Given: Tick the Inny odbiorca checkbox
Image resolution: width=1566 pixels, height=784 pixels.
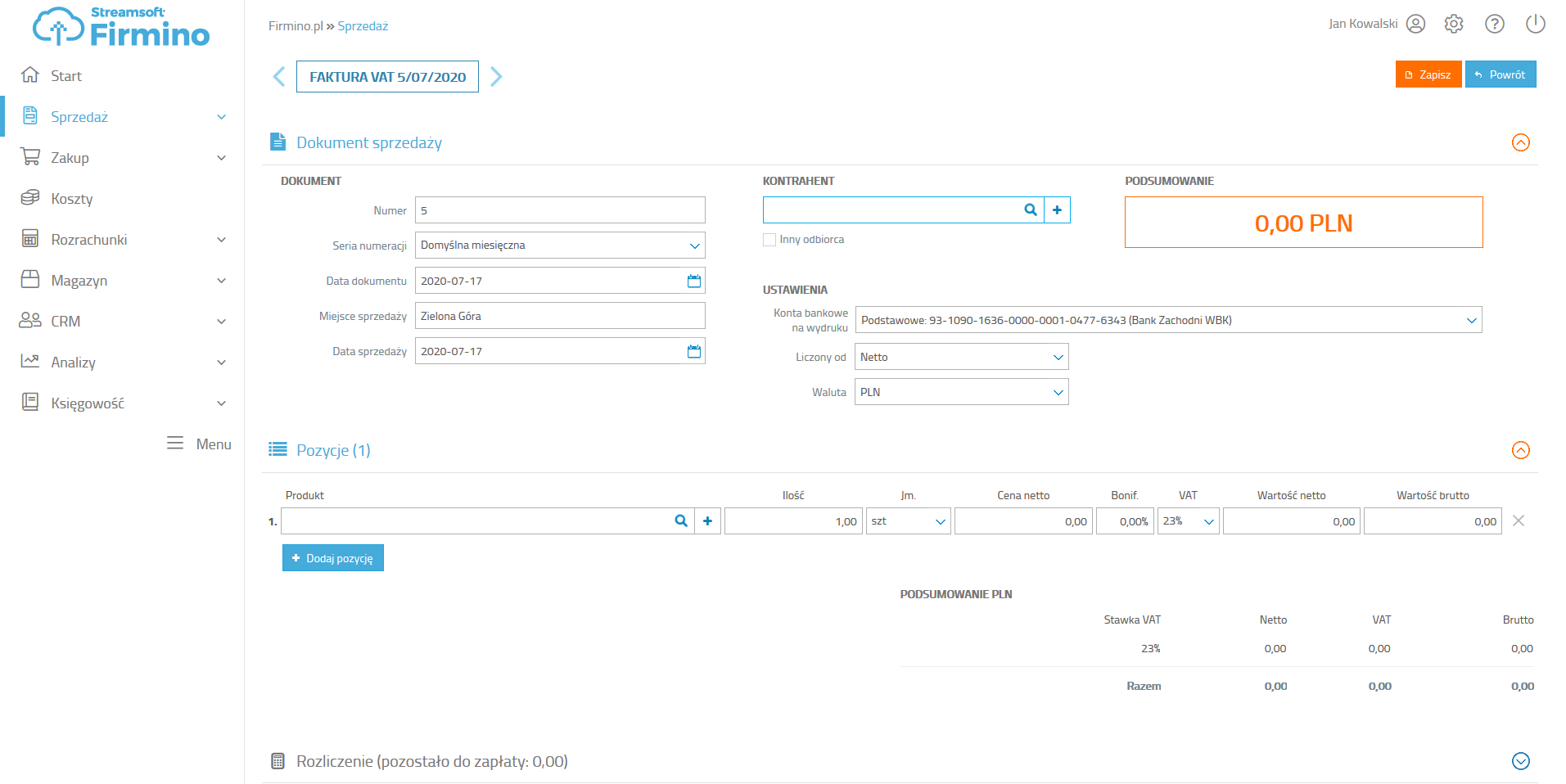Looking at the screenshot, I should click(769, 240).
